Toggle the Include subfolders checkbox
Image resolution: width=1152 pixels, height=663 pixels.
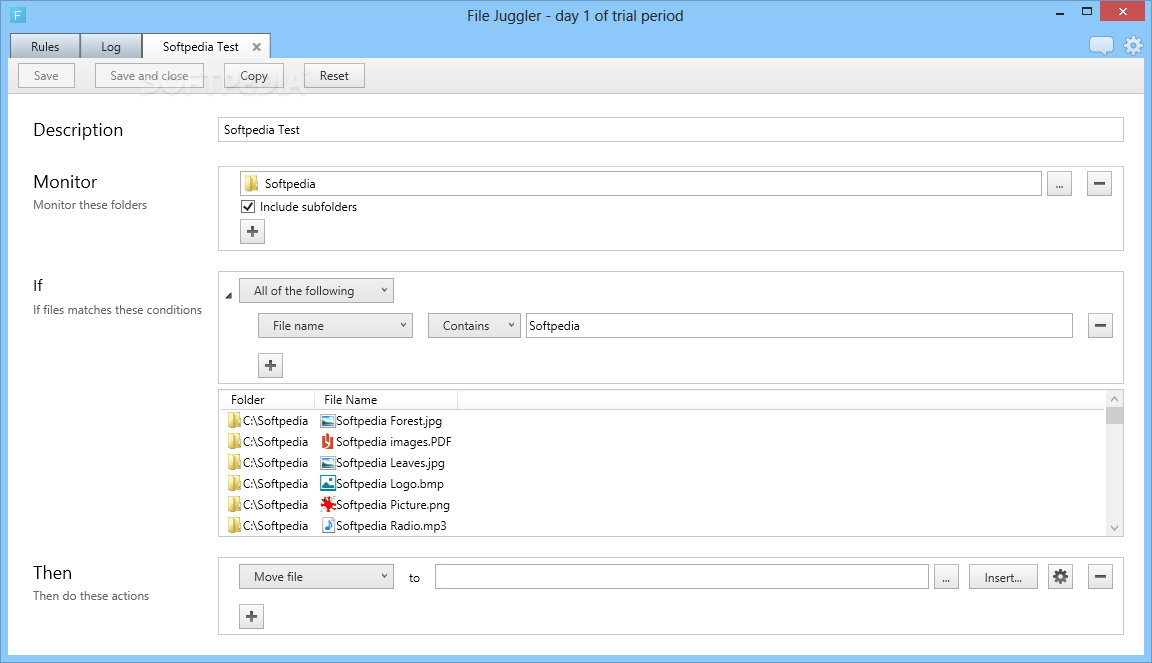click(x=248, y=207)
